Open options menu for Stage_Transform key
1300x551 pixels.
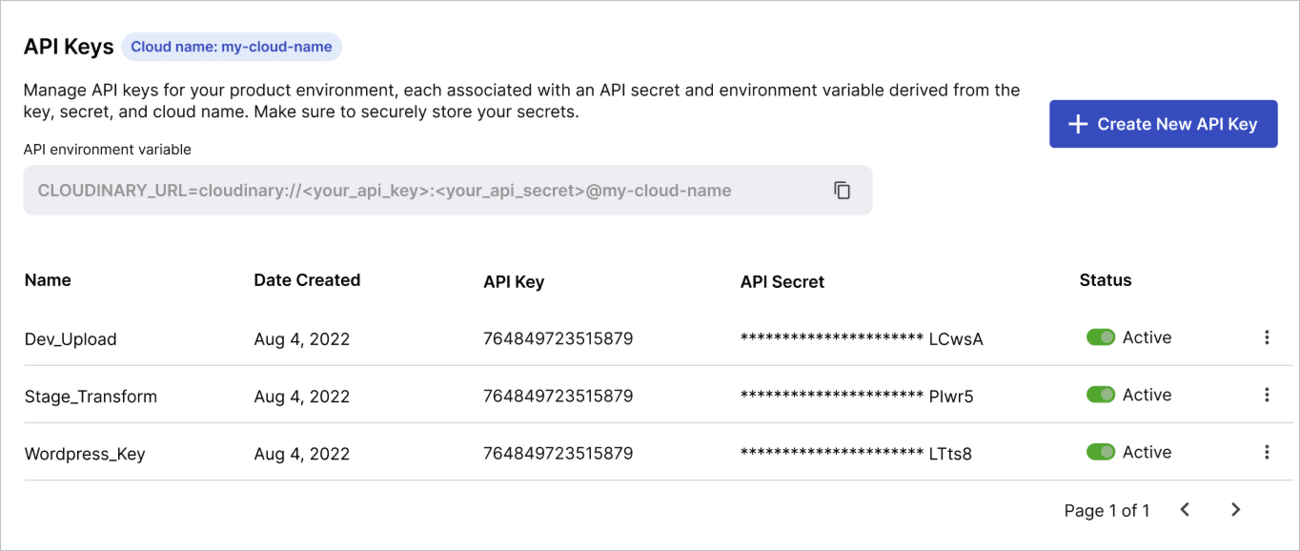pyautogui.click(x=1266, y=395)
